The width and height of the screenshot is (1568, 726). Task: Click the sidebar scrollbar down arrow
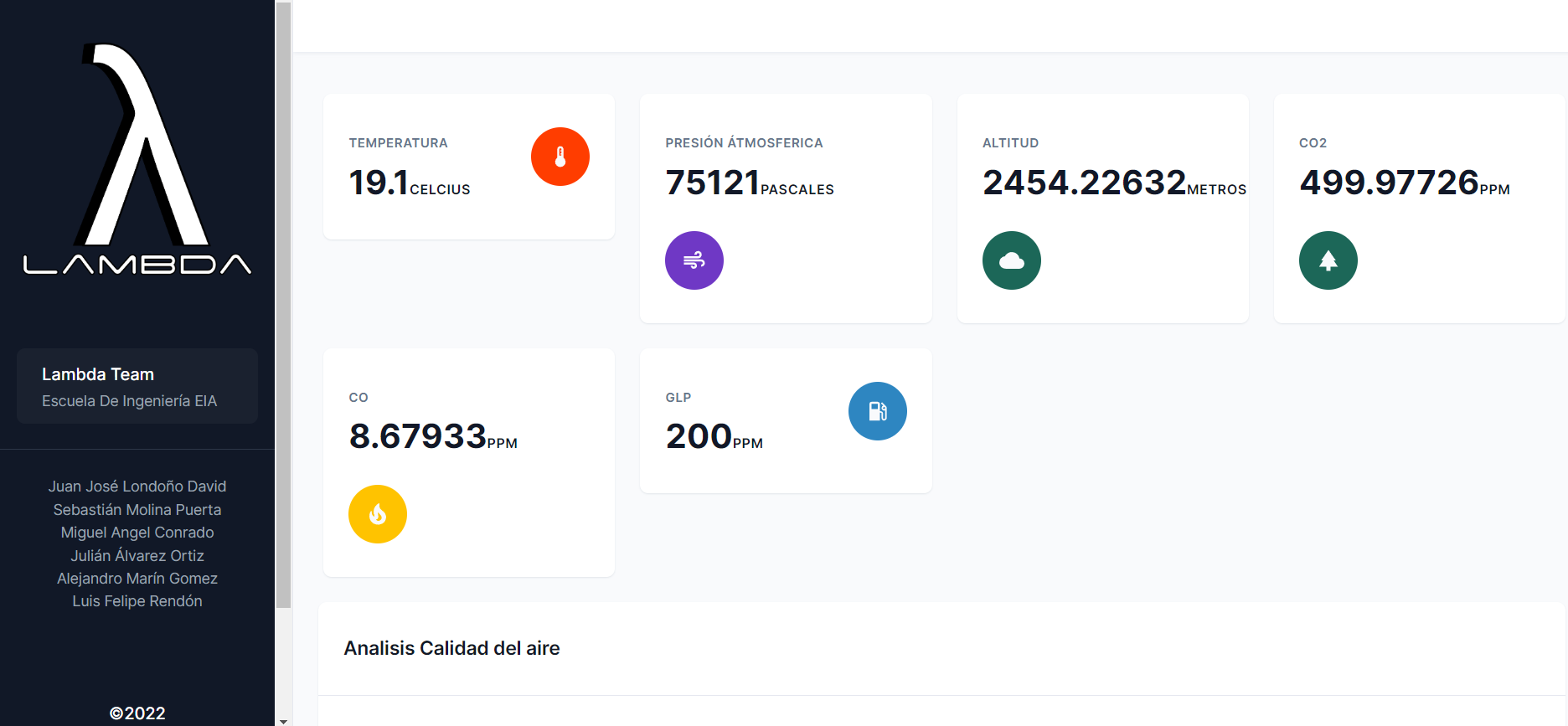pos(283,720)
